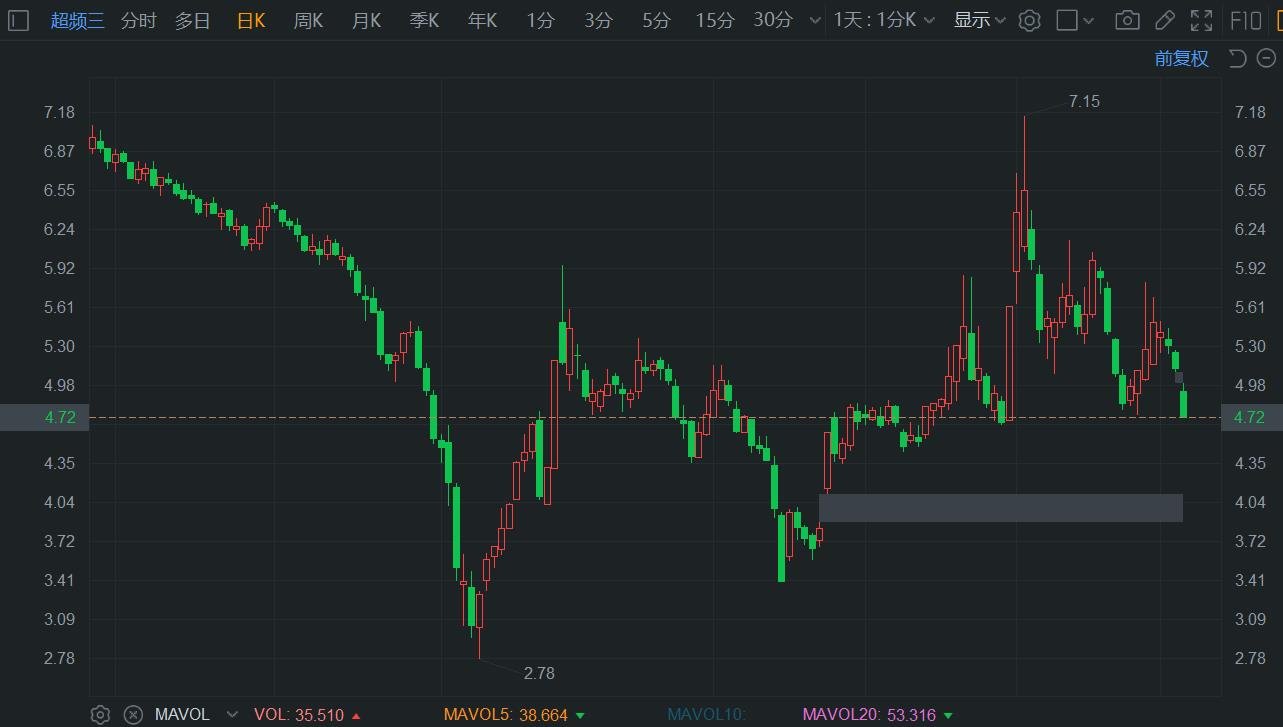Click the MAVOL indicator name

182,714
